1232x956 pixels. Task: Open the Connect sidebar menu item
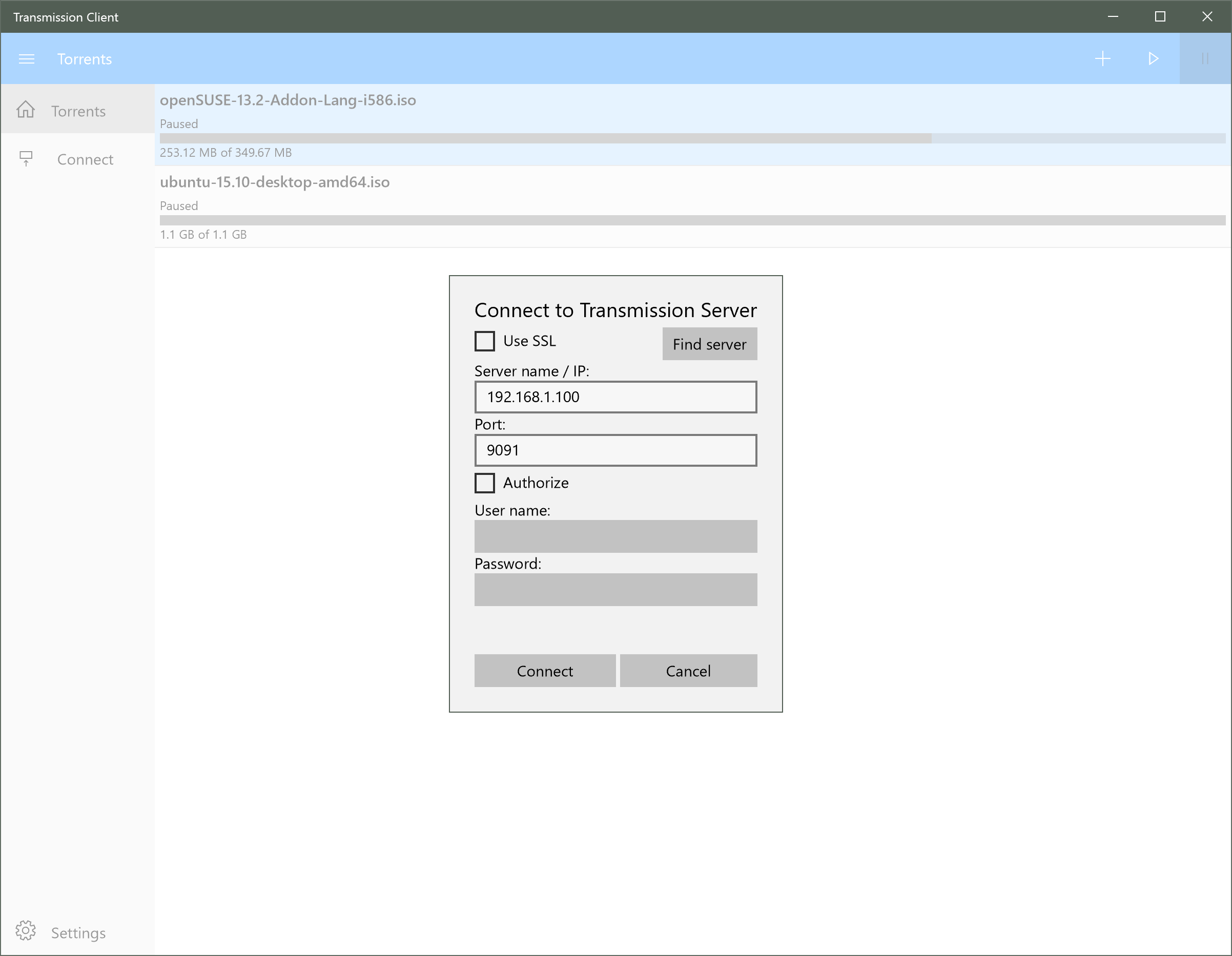[85, 160]
